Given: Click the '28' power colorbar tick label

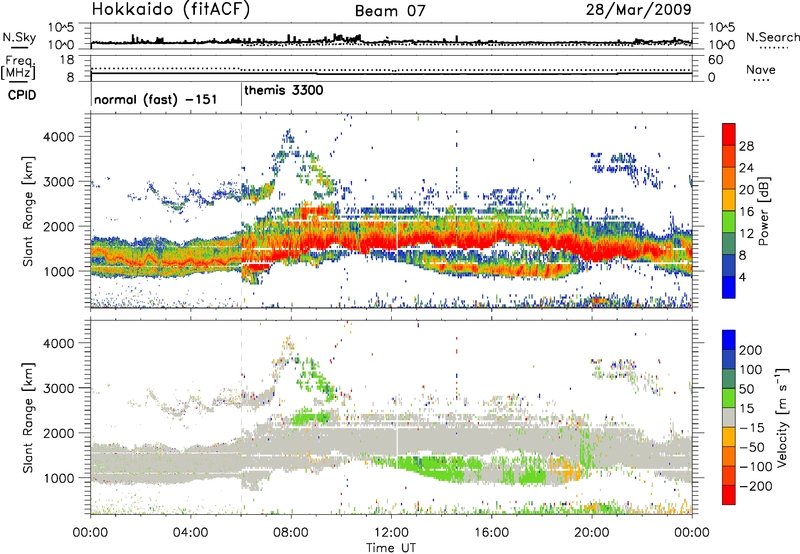Looking at the screenshot, I should [746, 146].
